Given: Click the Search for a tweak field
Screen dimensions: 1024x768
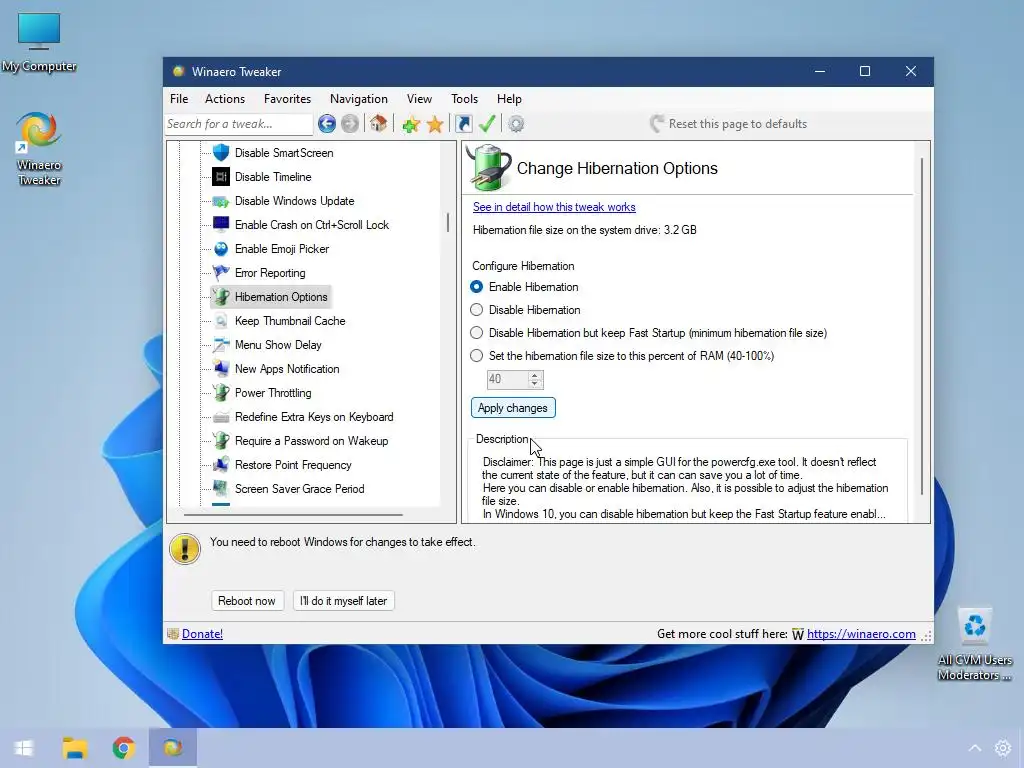Looking at the screenshot, I should (x=239, y=124).
